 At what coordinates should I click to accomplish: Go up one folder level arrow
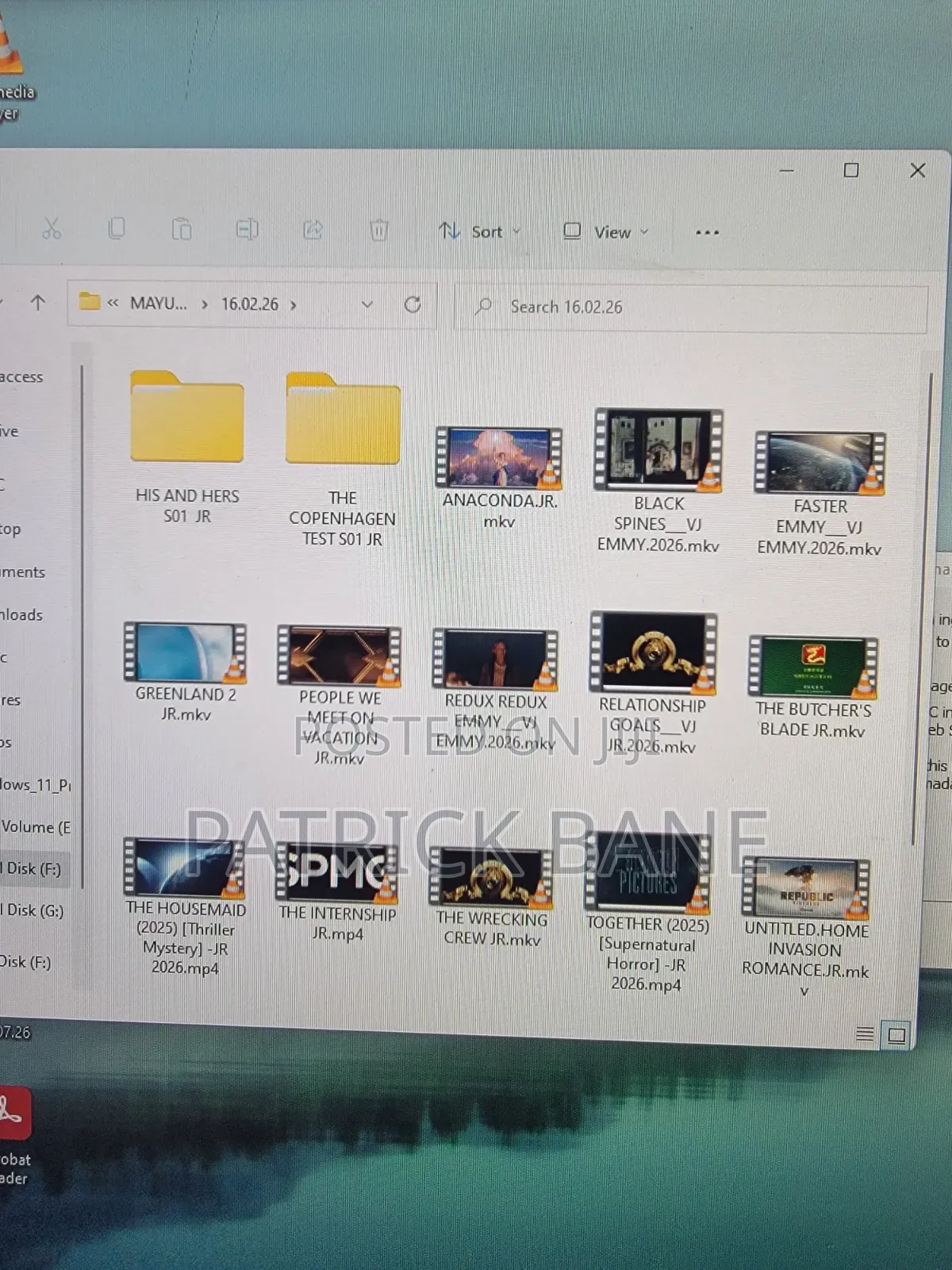coord(37,302)
